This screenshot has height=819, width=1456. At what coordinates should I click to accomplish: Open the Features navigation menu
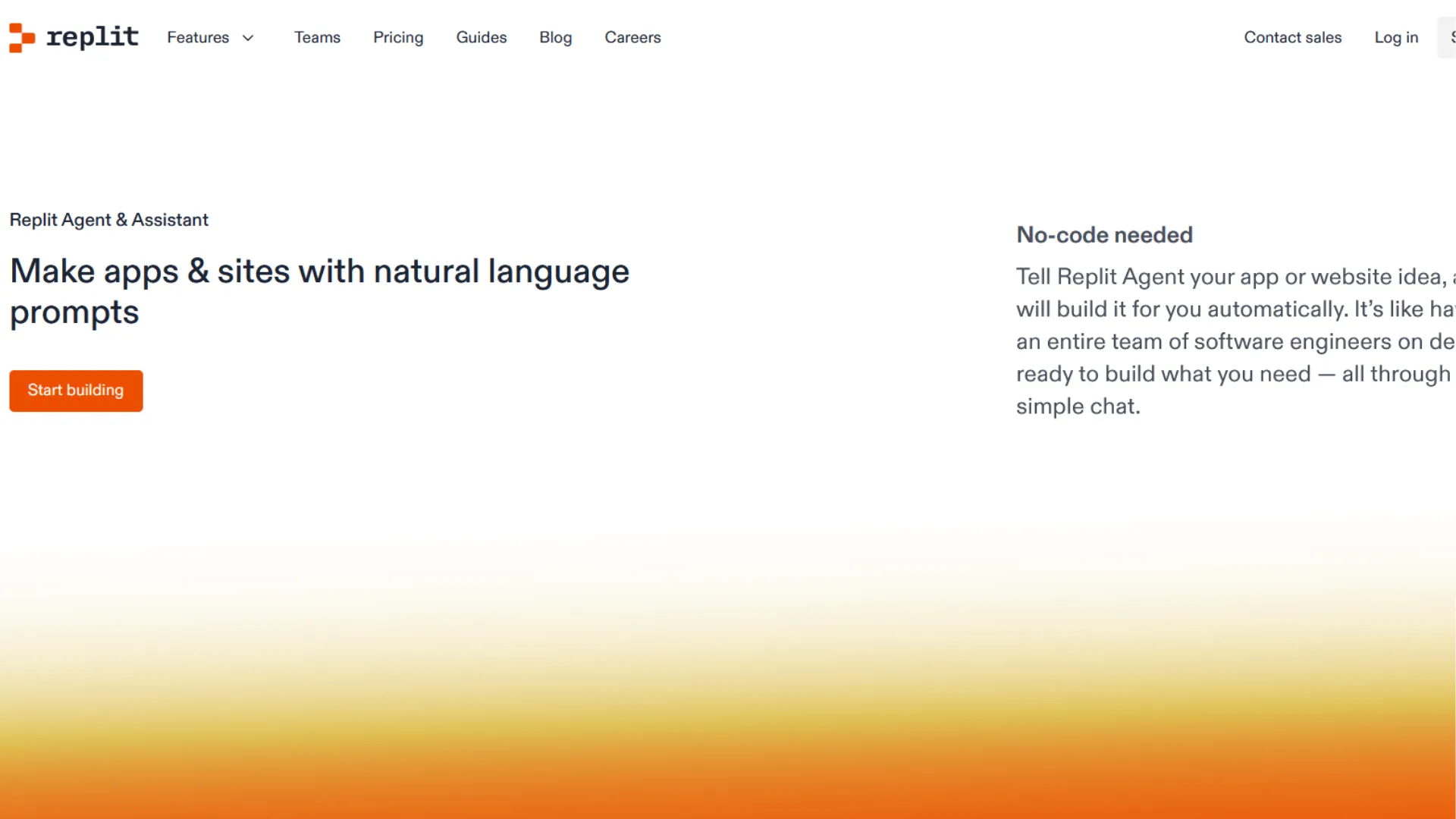point(198,37)
